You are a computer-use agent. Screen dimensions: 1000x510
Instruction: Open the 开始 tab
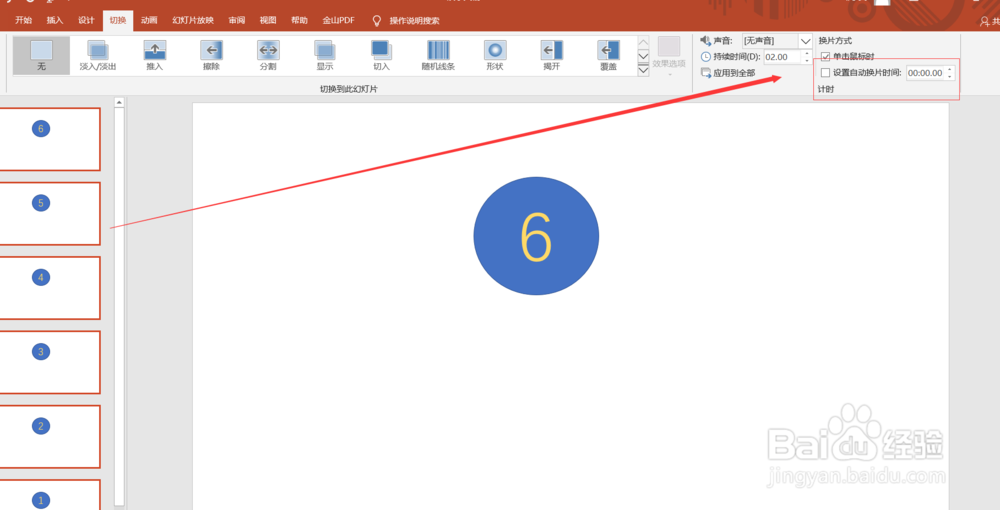click(24, 20)
